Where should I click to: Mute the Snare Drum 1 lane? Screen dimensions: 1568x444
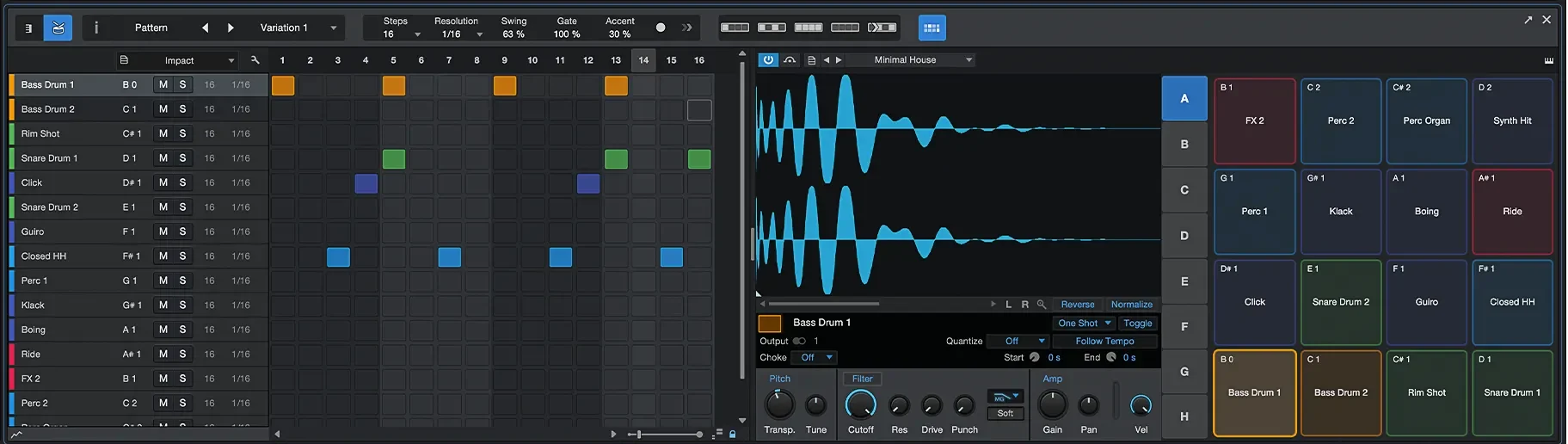pos(163,158)
